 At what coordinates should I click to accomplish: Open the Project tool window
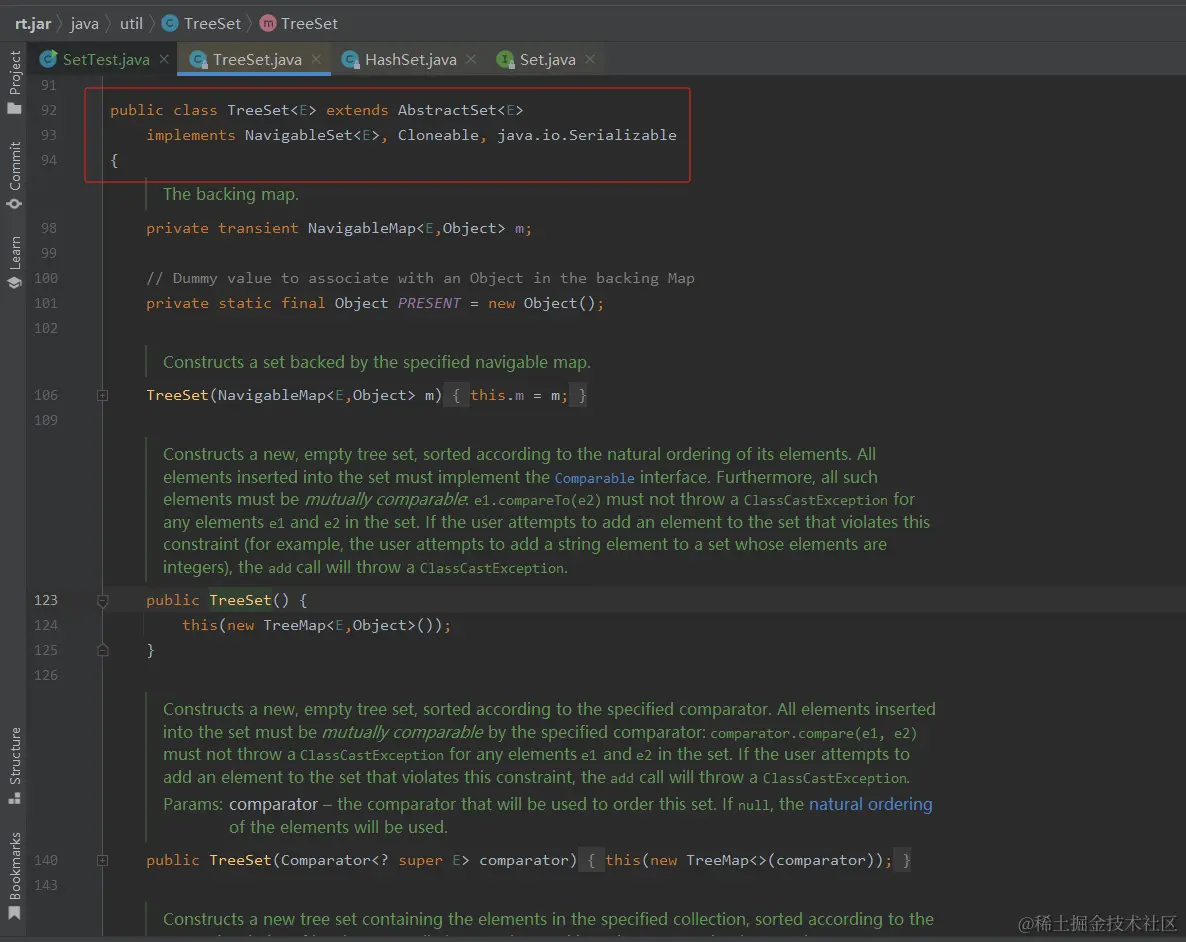(14, 82)
